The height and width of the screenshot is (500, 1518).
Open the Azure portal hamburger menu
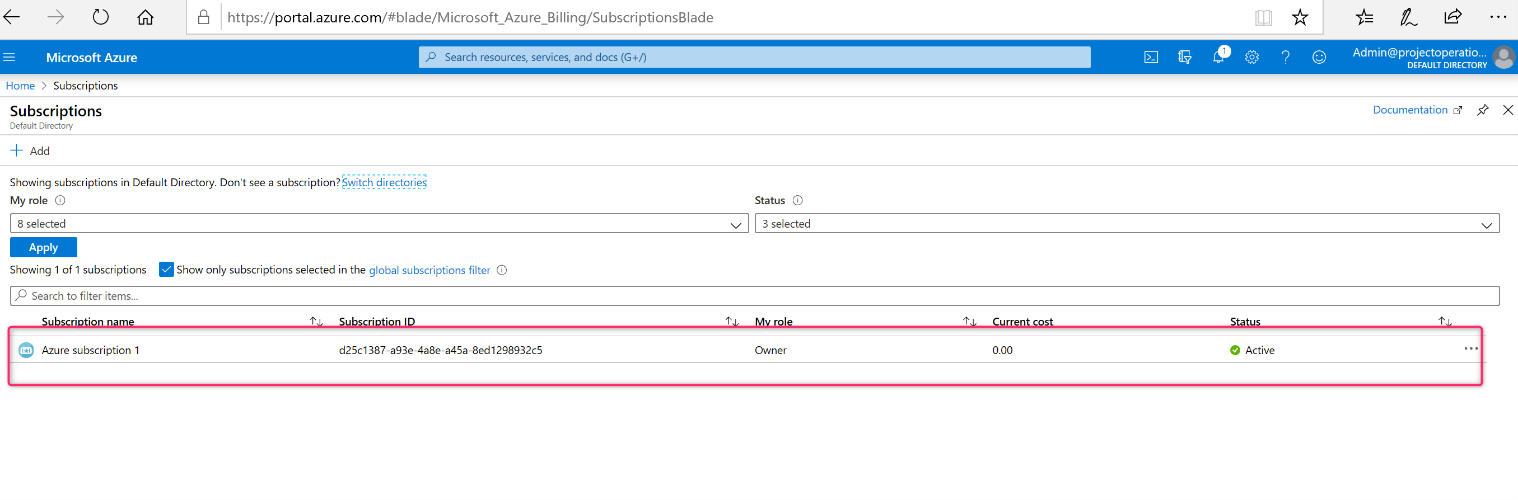point(10,57)
